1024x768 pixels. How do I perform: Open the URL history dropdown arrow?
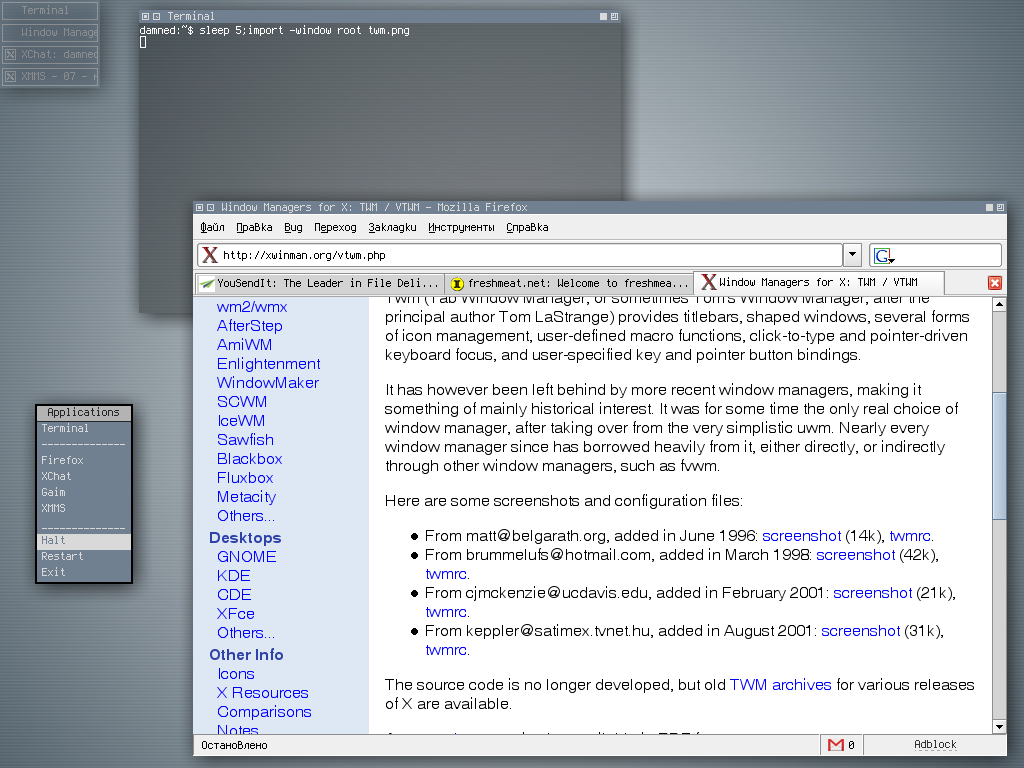click(x=852, y=255)
